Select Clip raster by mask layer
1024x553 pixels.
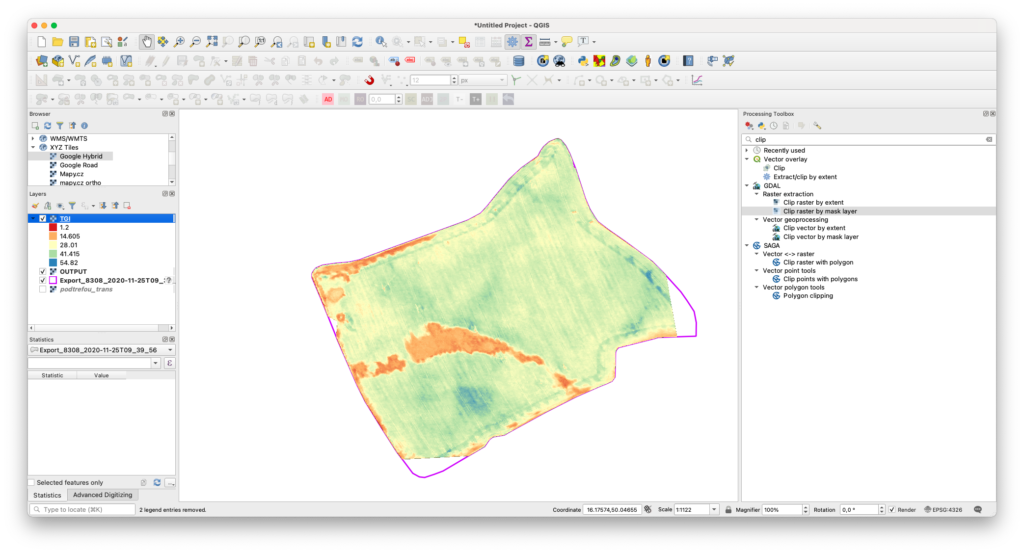819,211
